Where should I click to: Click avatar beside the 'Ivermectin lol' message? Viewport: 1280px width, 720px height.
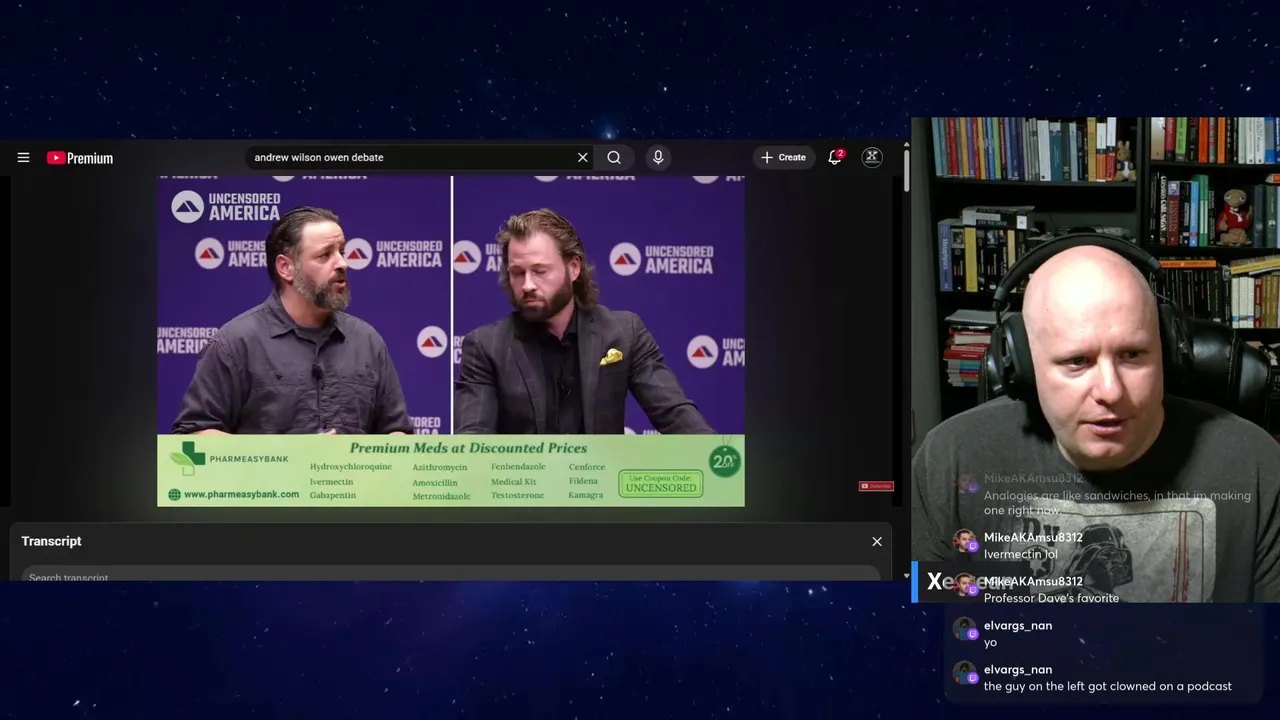pos(964,541)
